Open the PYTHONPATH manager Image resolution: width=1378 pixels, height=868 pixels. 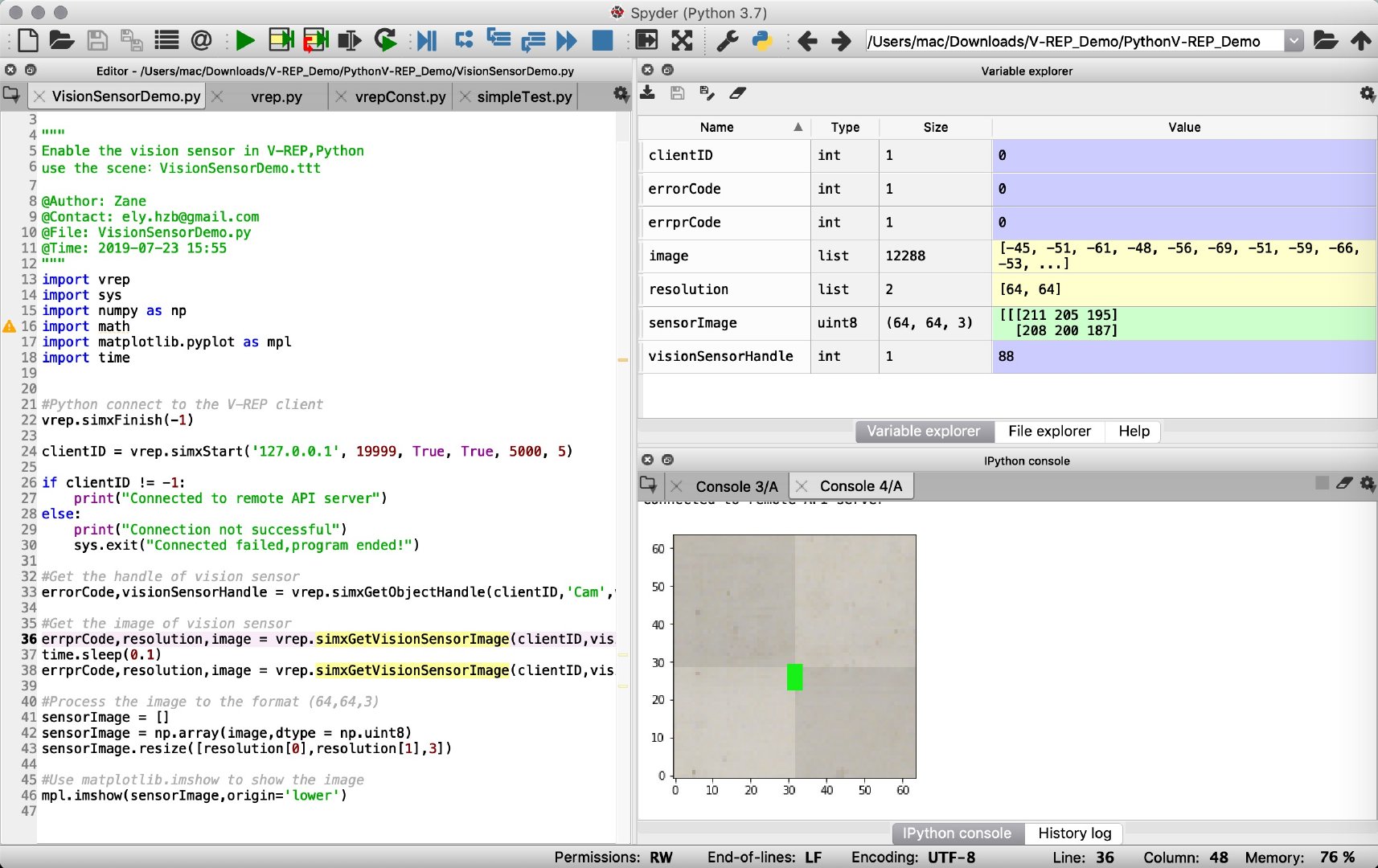click(759, 40)
